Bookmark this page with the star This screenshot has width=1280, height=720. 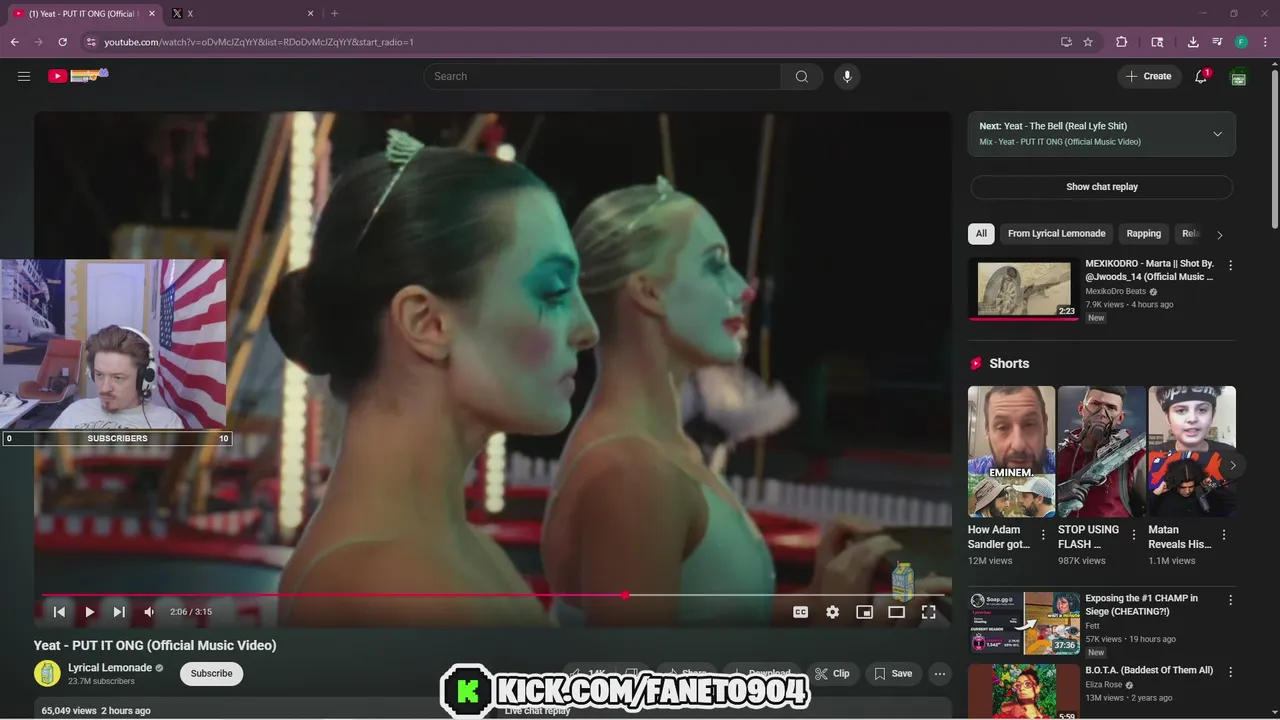point(1088,42)
